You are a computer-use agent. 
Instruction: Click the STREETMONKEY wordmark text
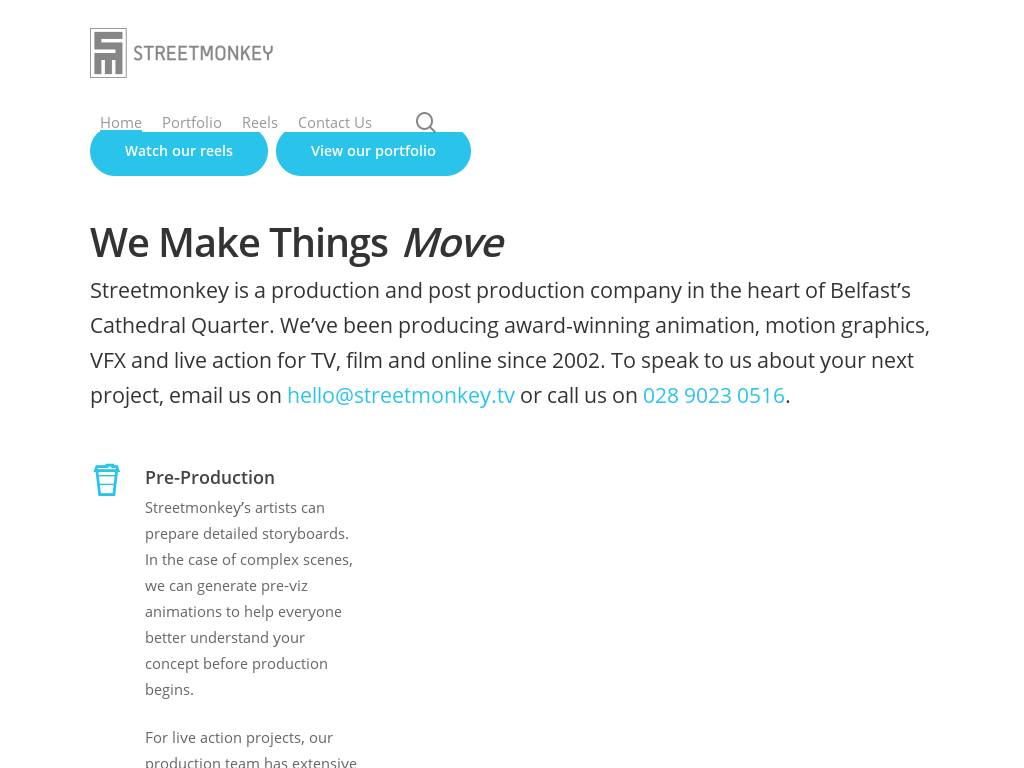tap(203, 53)
